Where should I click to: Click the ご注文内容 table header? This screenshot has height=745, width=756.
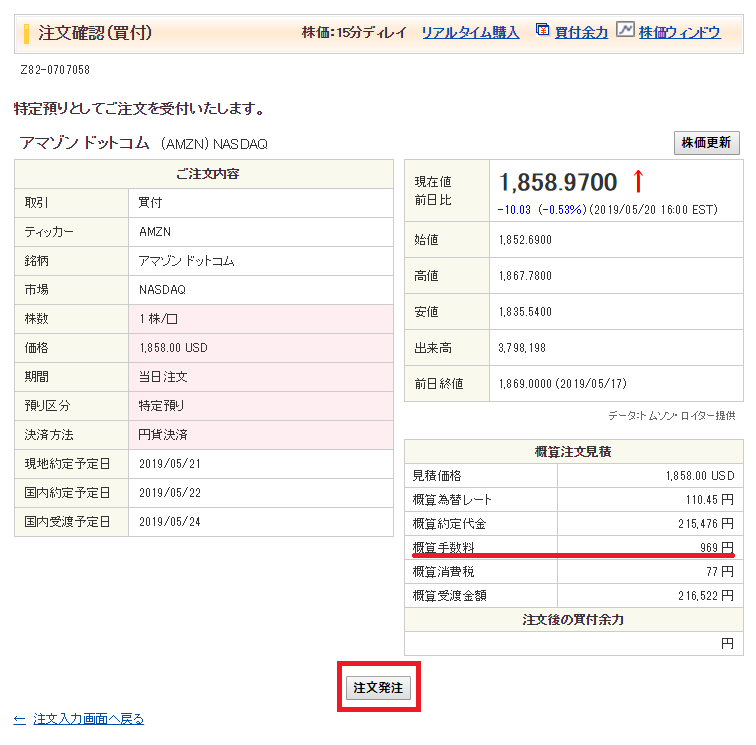[208, 174]
